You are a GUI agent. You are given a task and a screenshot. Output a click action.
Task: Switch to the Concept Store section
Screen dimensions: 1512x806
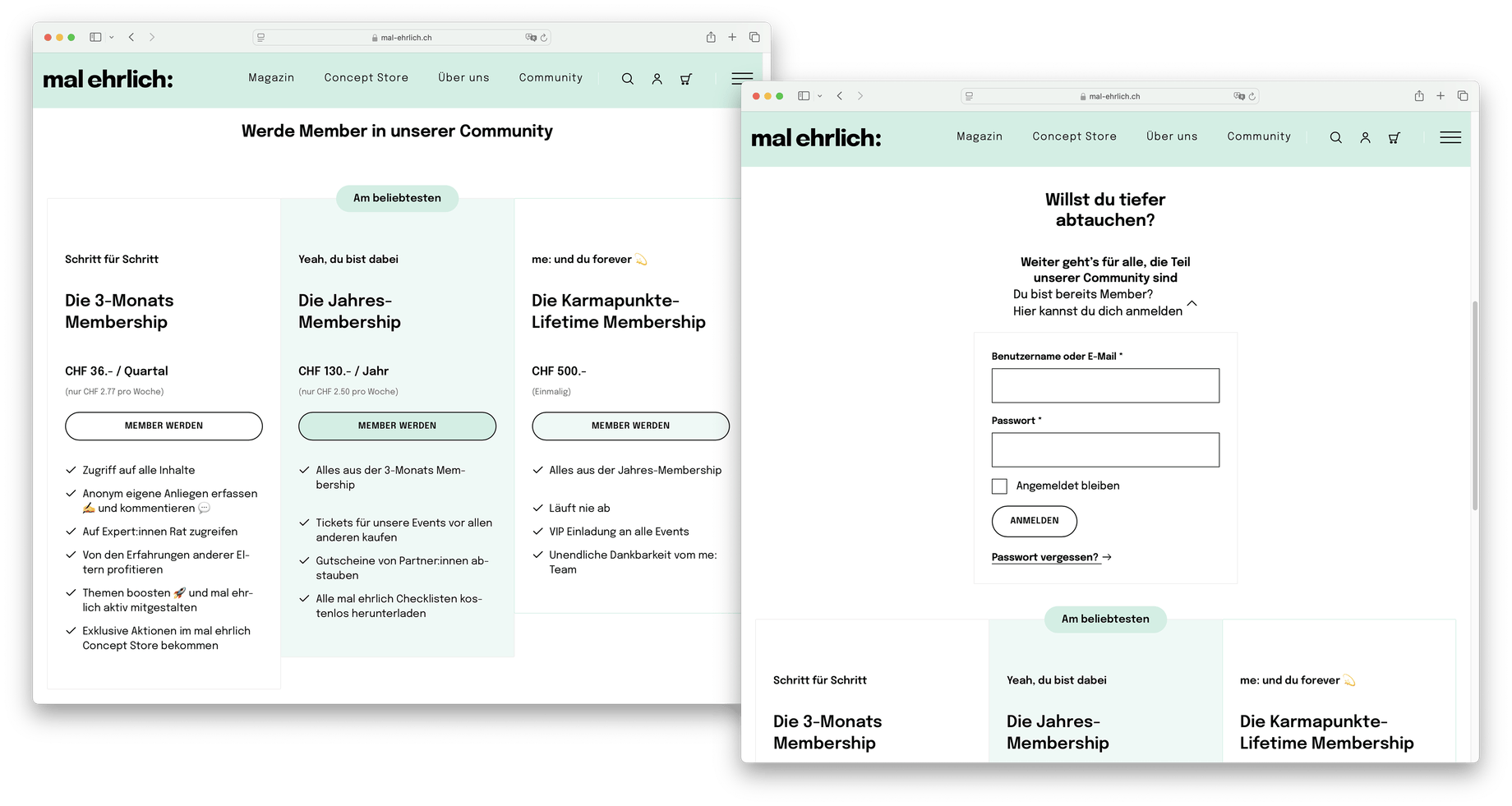pyautogui.click(x=1074, y=136)
